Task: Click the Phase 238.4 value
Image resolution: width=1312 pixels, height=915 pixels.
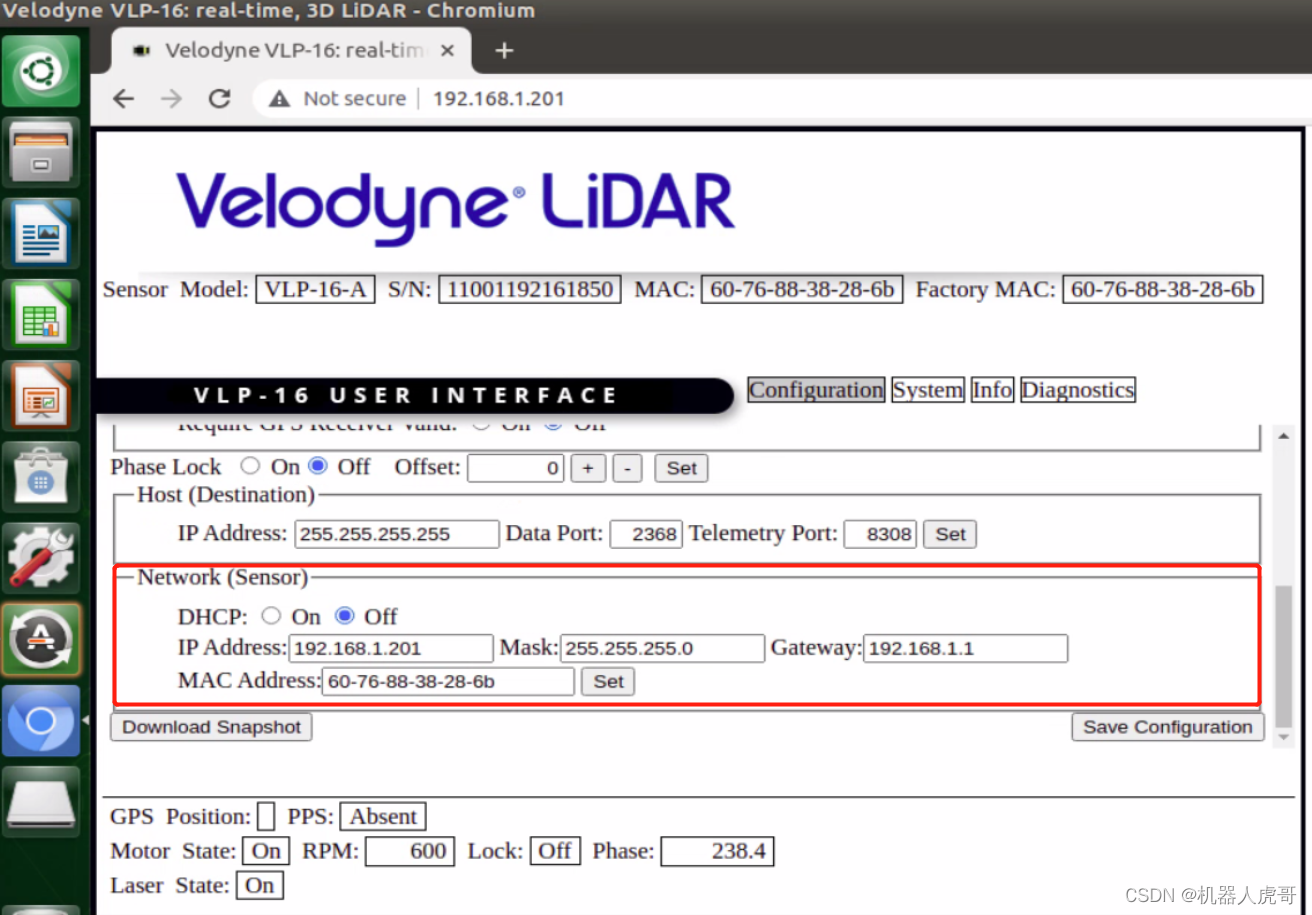Action: [717, 852]
